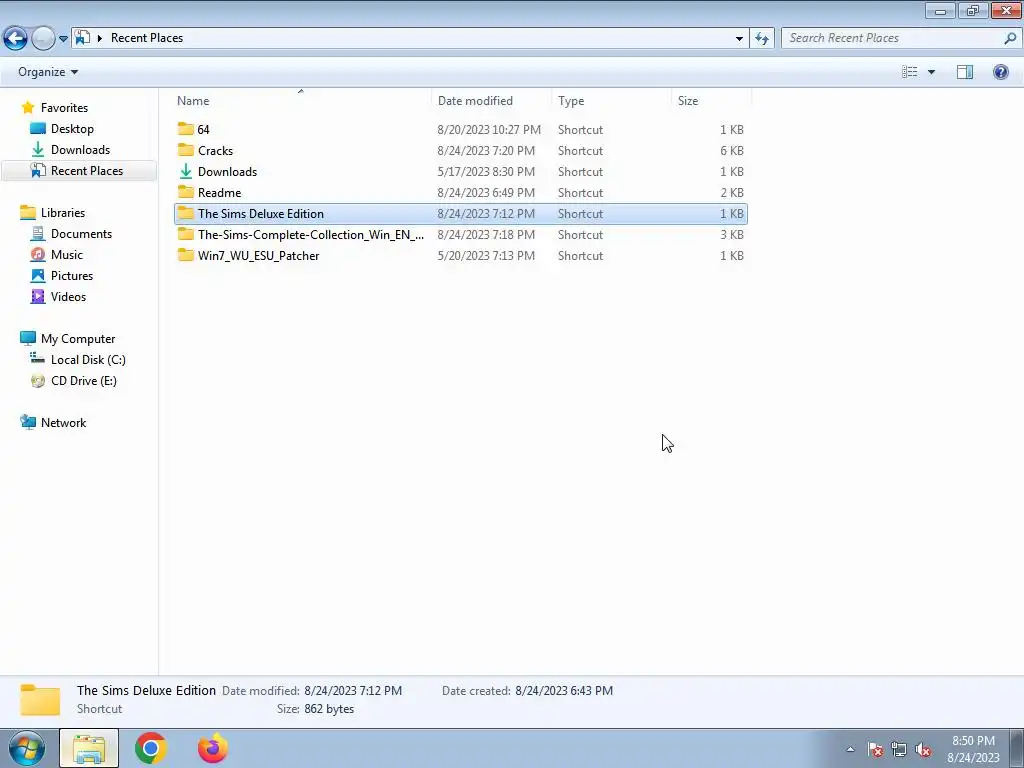Image resolution: width=1024 pixels, height=768 pixels.
Task: Click Date created value in details pane
Action: [x=564, y=691]
